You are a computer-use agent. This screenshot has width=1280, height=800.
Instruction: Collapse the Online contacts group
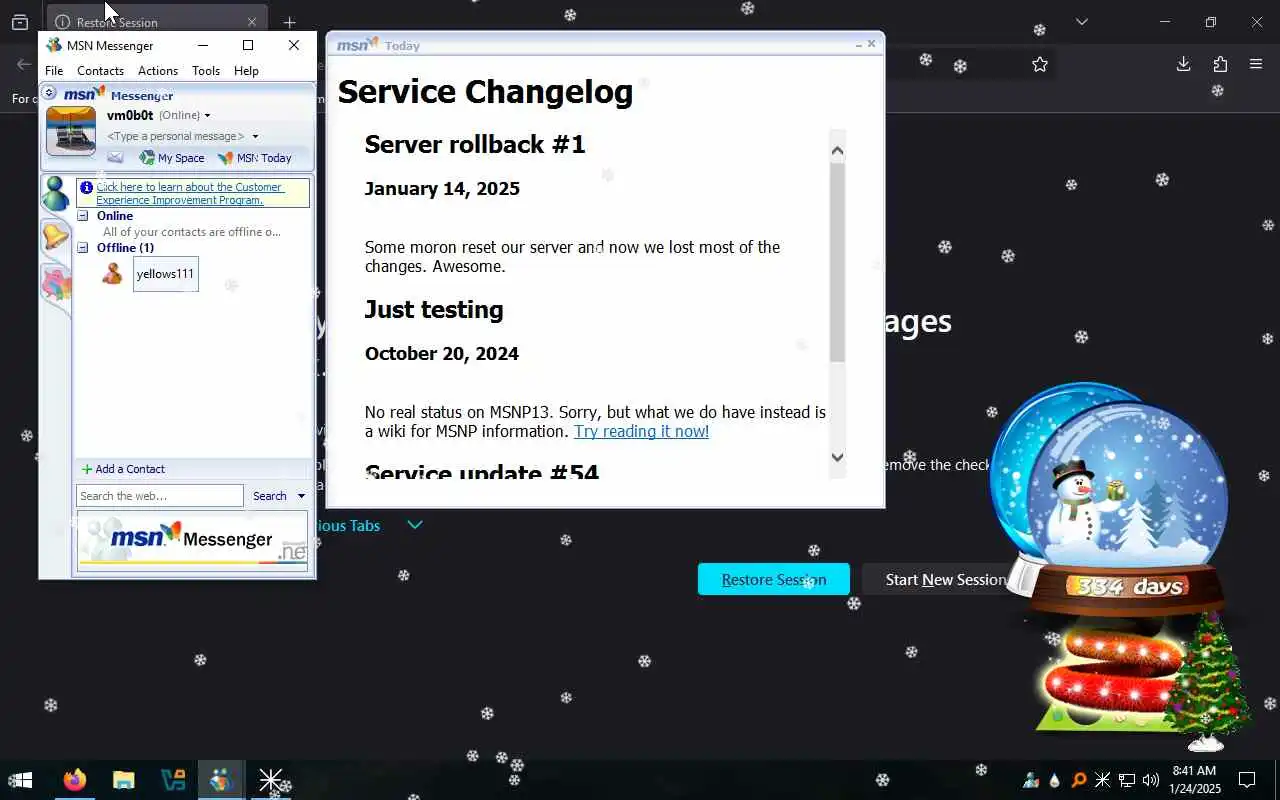(83, 216)
